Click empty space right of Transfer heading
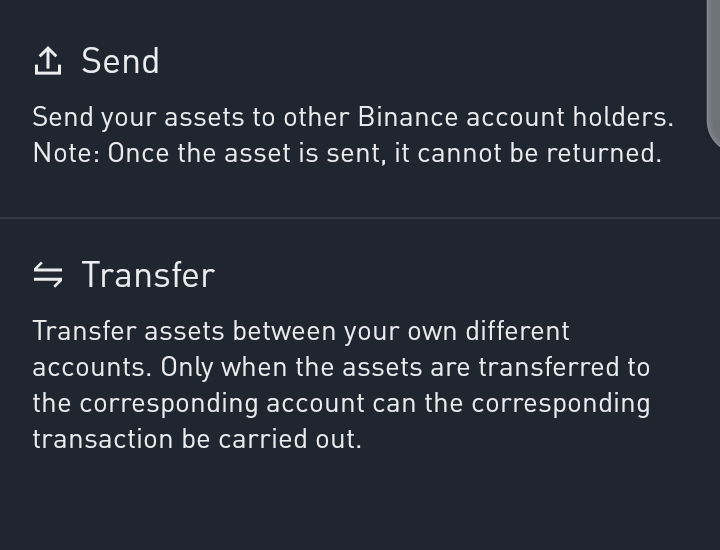 [459, 275]
